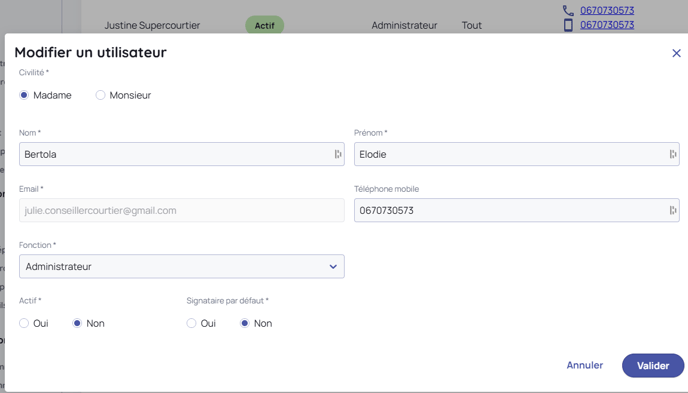The width and height of the screenshot is (688, 393).
Task: Click into the Nom field containing Bertola
Action: 182,154
